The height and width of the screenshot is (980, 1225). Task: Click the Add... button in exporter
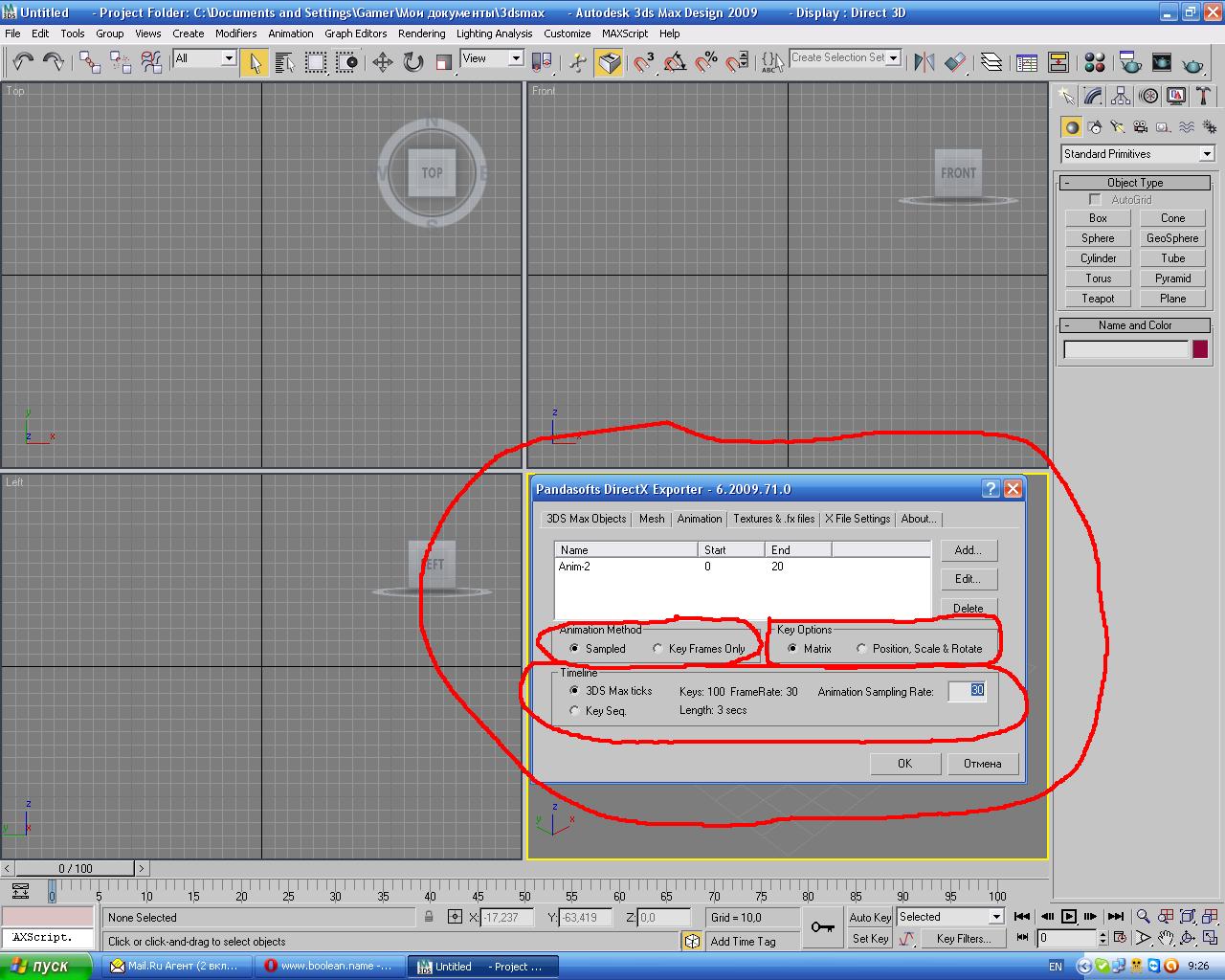[x=968, y=550]
